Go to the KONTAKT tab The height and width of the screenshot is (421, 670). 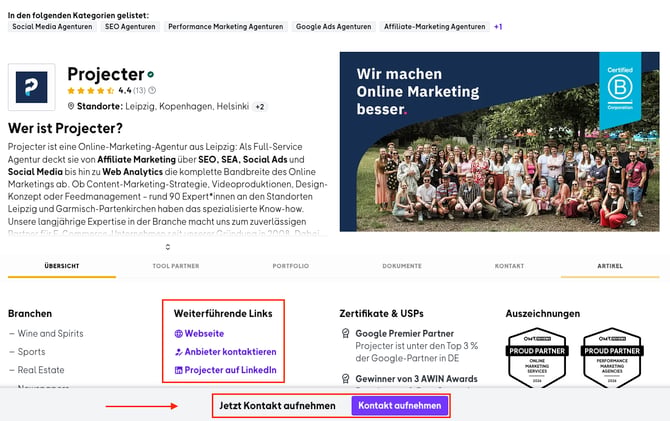click(509, 266)
